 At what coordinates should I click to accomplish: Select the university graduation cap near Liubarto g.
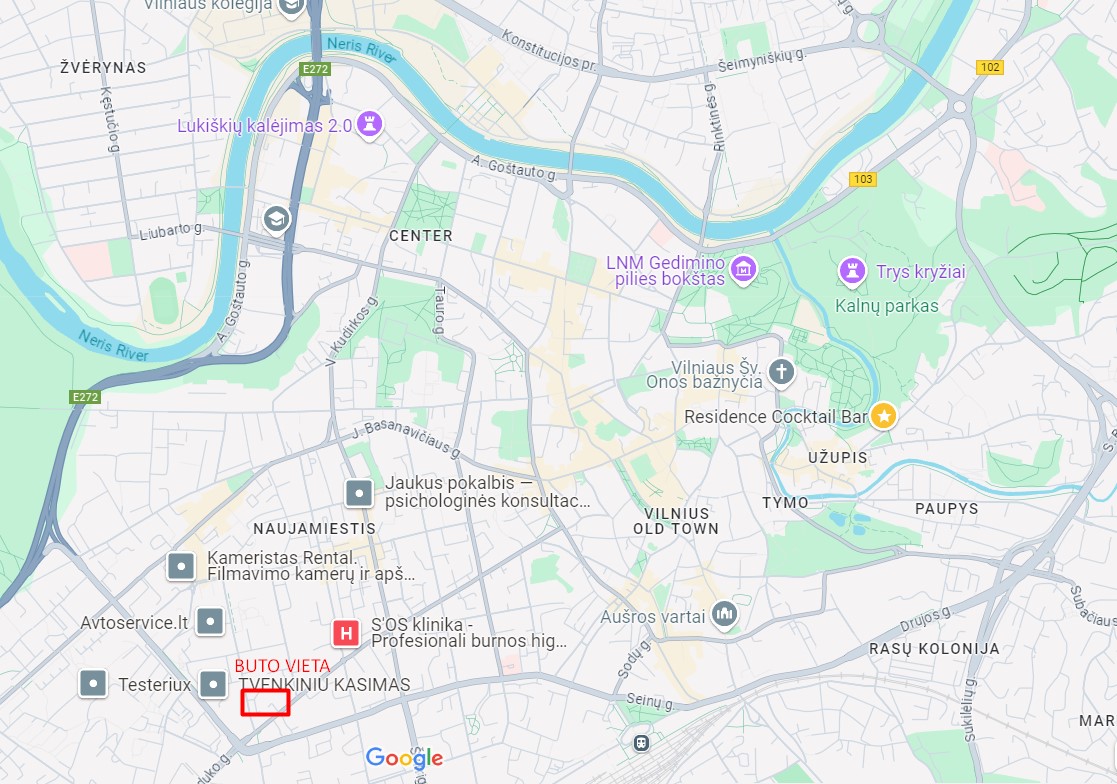(x=276, y=219)
